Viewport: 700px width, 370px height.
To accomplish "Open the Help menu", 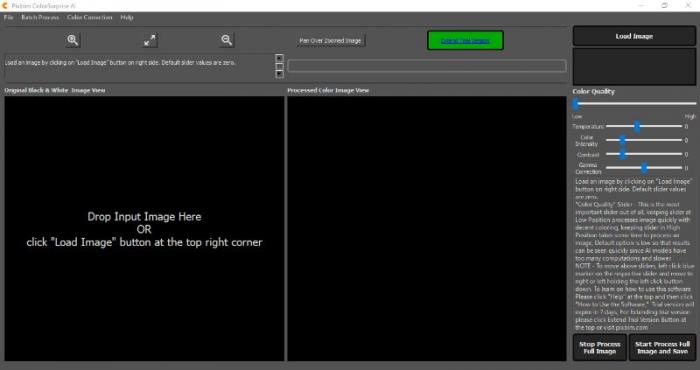I will coord(127,17).
